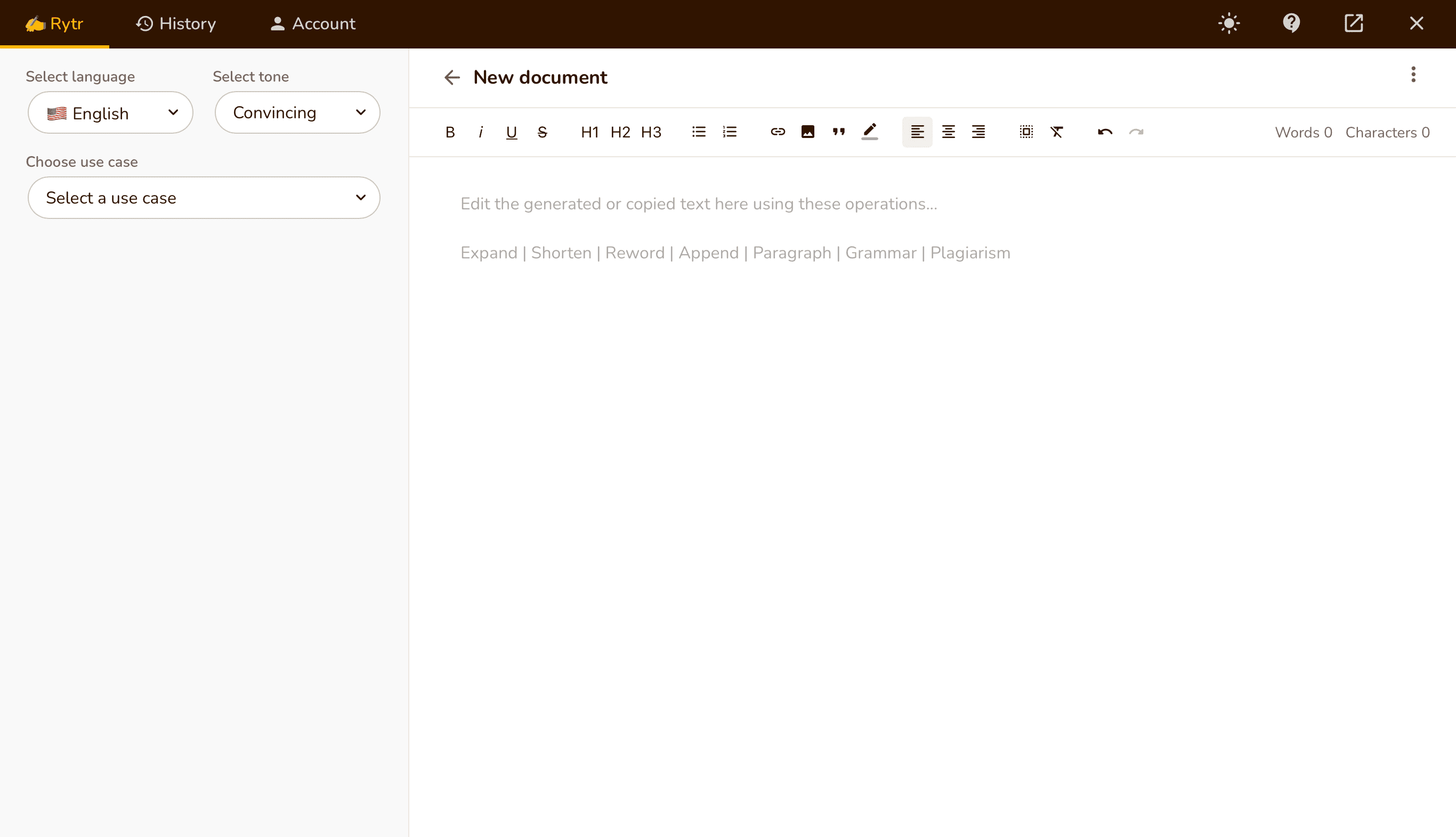Toggle the light/dark theme sun icon
The width and height of the screenshot is (1456, 837).
coord(1229,23)
